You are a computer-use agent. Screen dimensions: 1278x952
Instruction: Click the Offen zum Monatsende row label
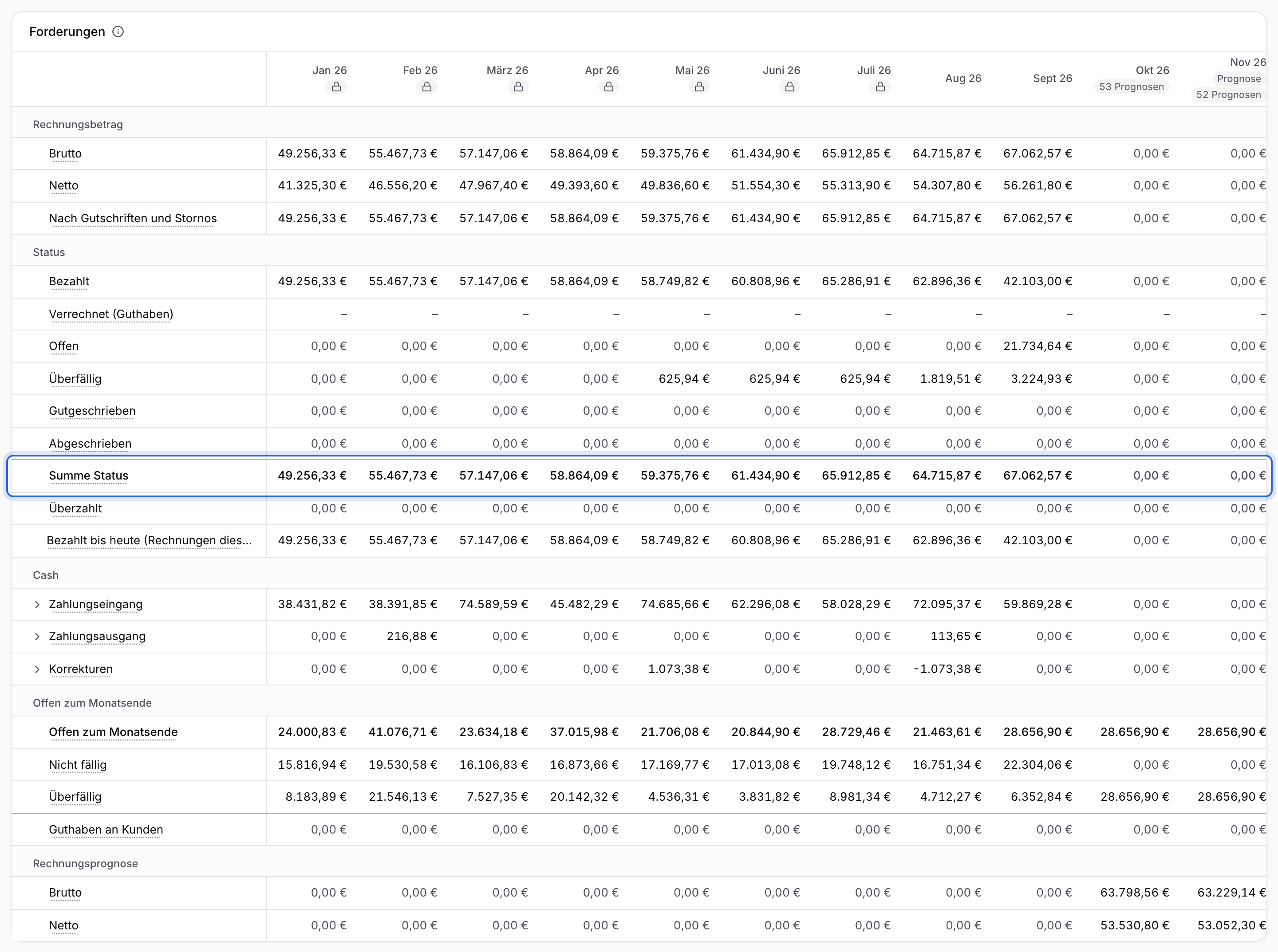(113, 732)
